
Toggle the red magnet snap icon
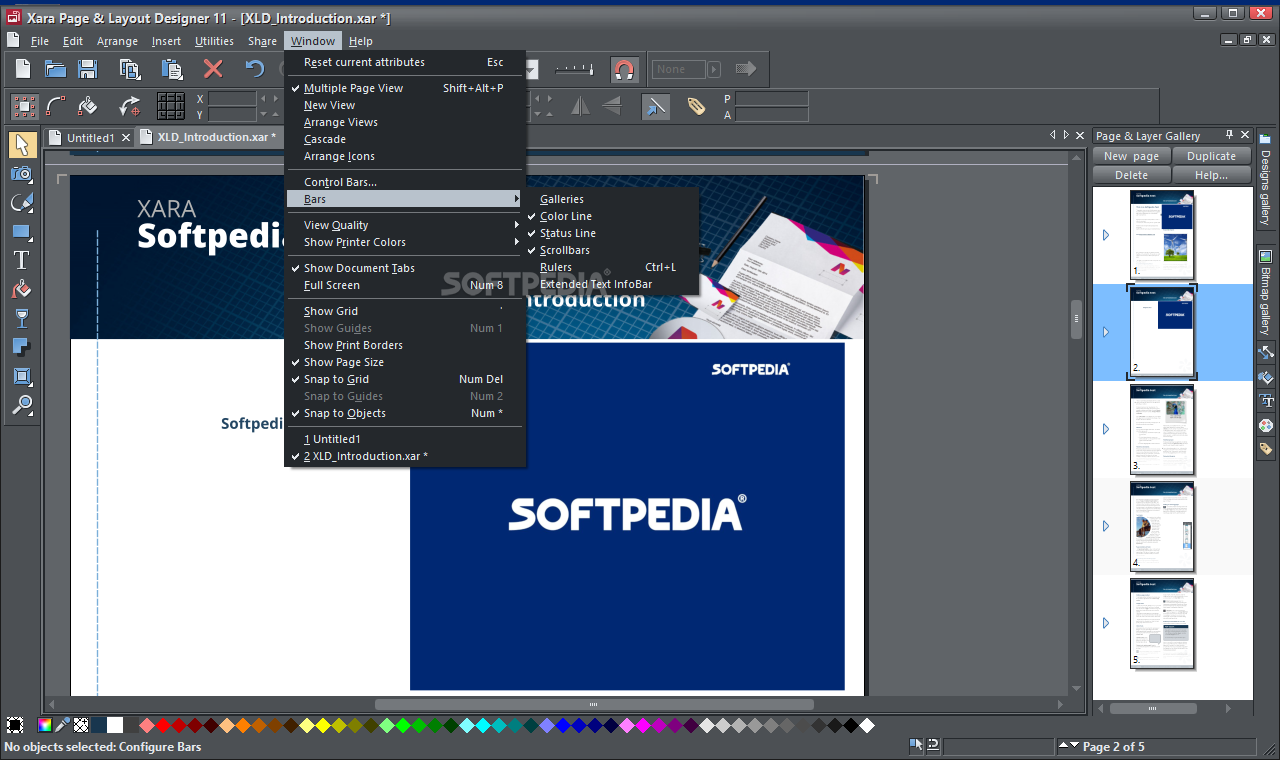(624, 69)
